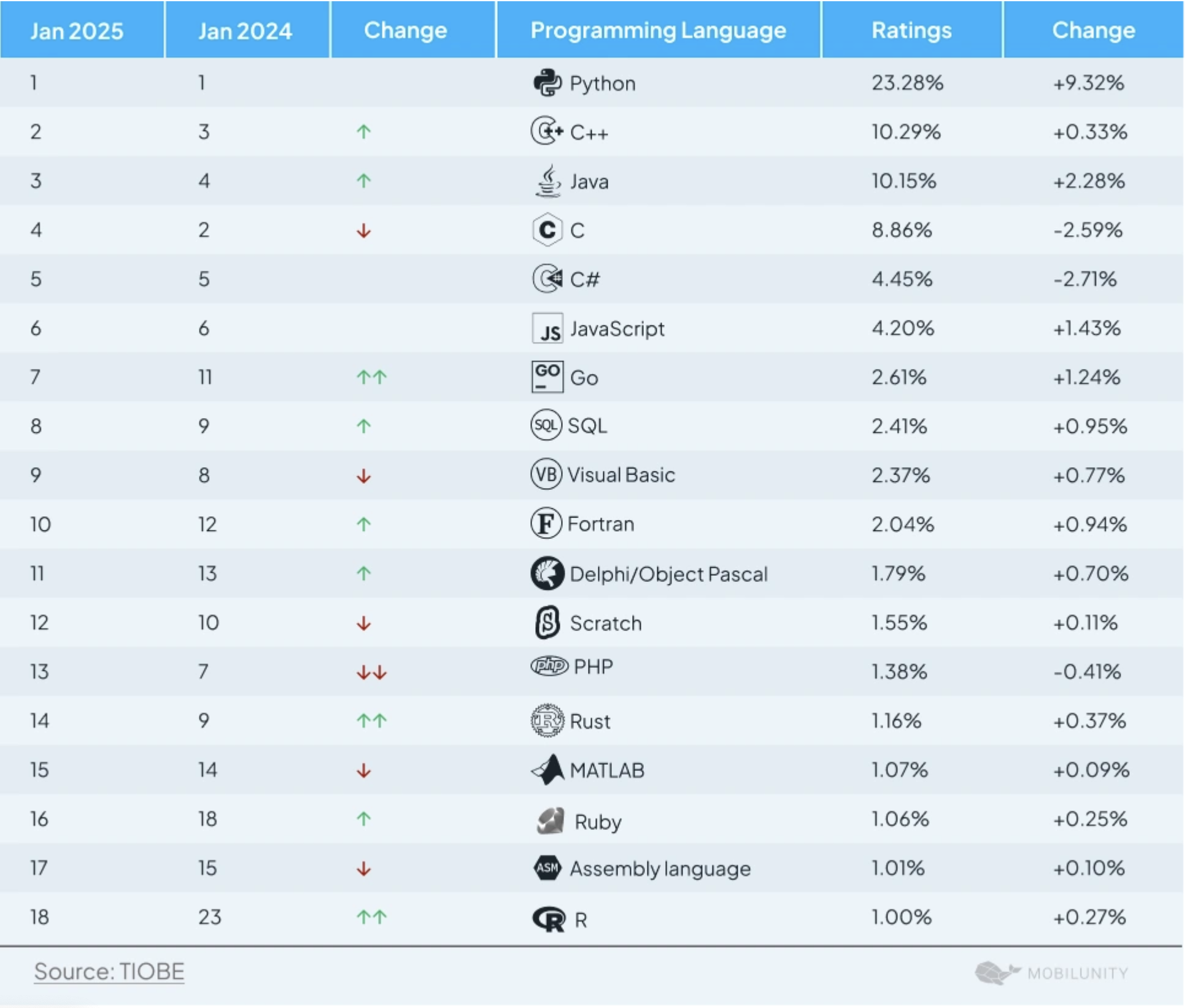Click the JavaScript JS logo icon

(x=547, y=329)
